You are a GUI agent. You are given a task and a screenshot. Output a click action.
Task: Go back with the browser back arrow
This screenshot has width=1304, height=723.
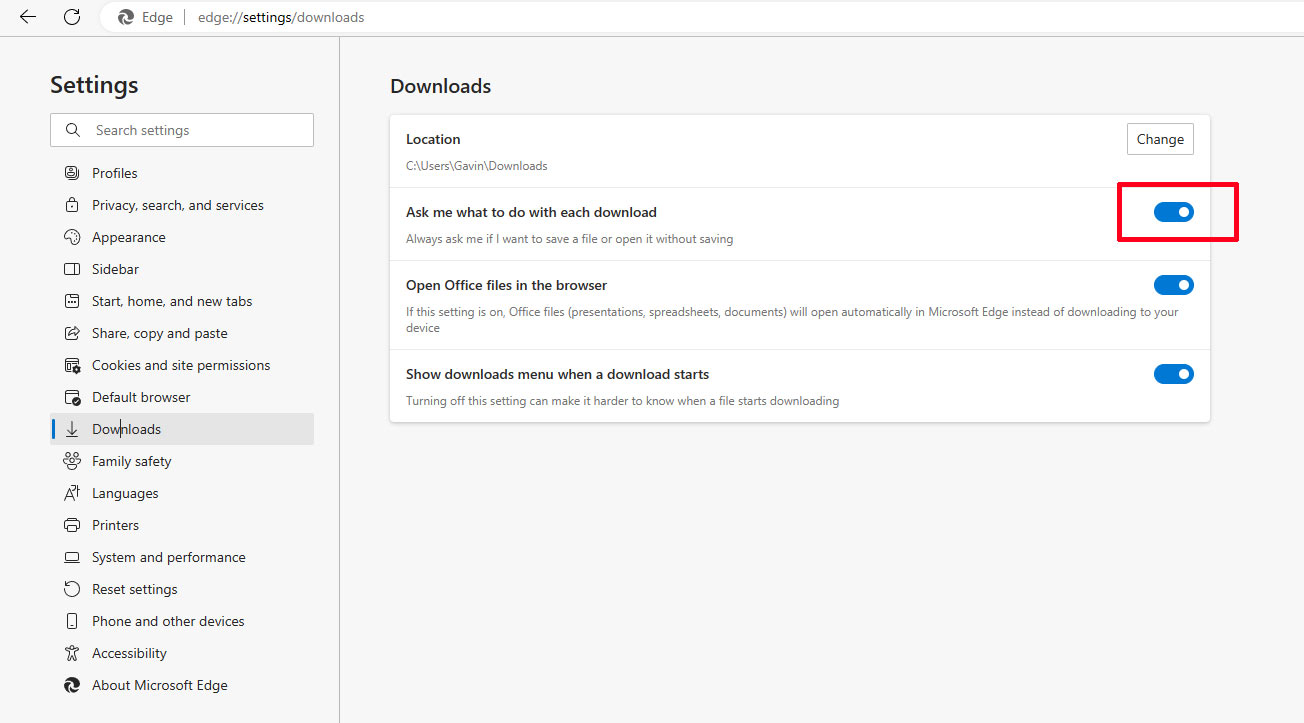click(x=28, y=17)
